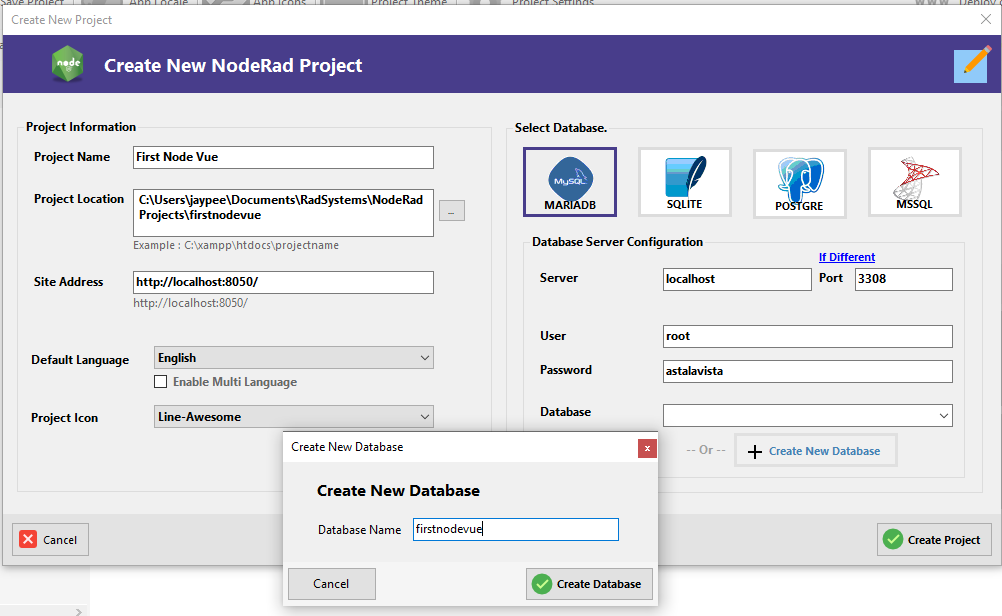The height and width of the screenshot is (616, 1002).
Task: Select the MARIADB database option
Action: (570, 183)
